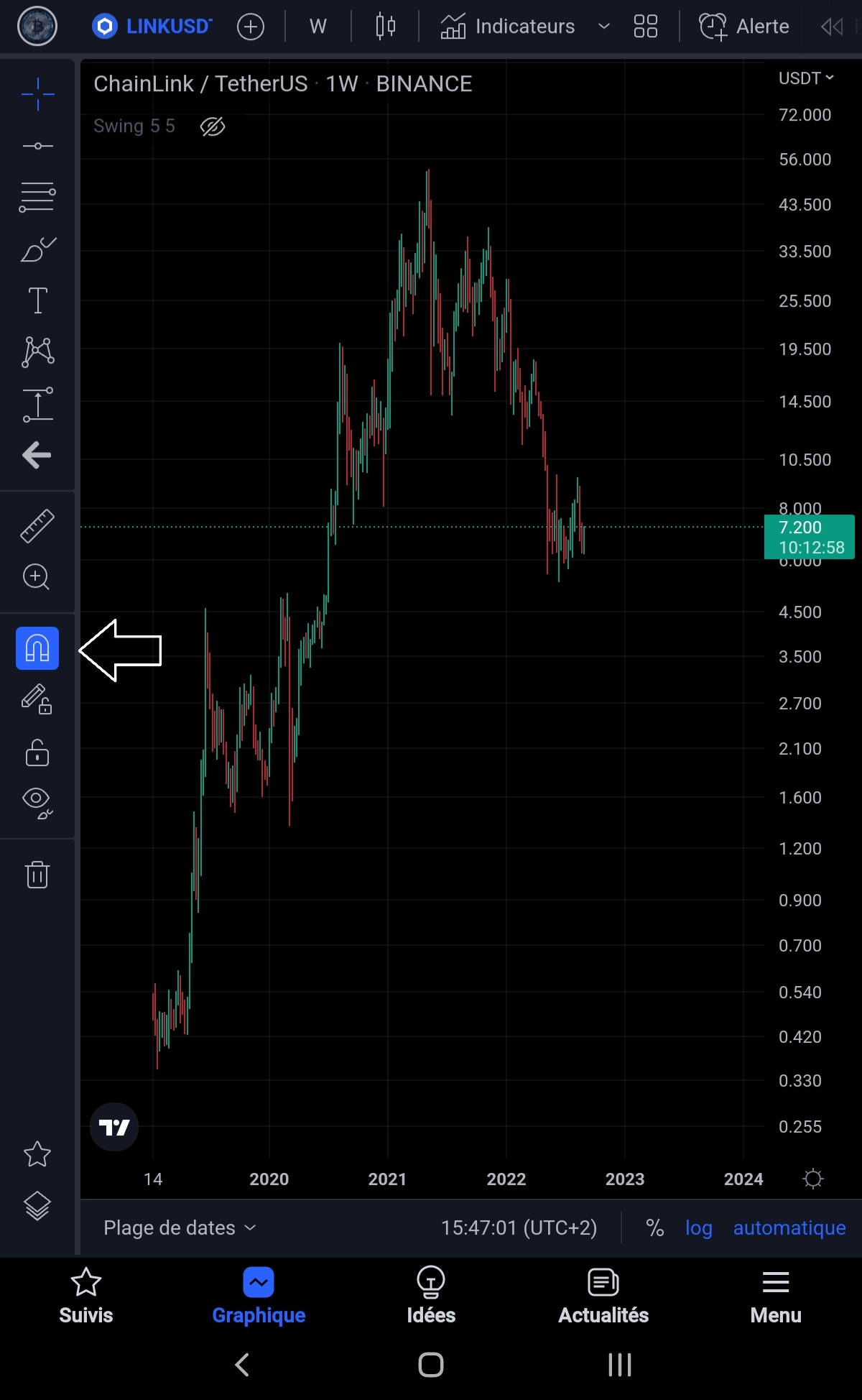Open the Indicateurs panel
The image size is (862, 1400).
pos(507,27)
